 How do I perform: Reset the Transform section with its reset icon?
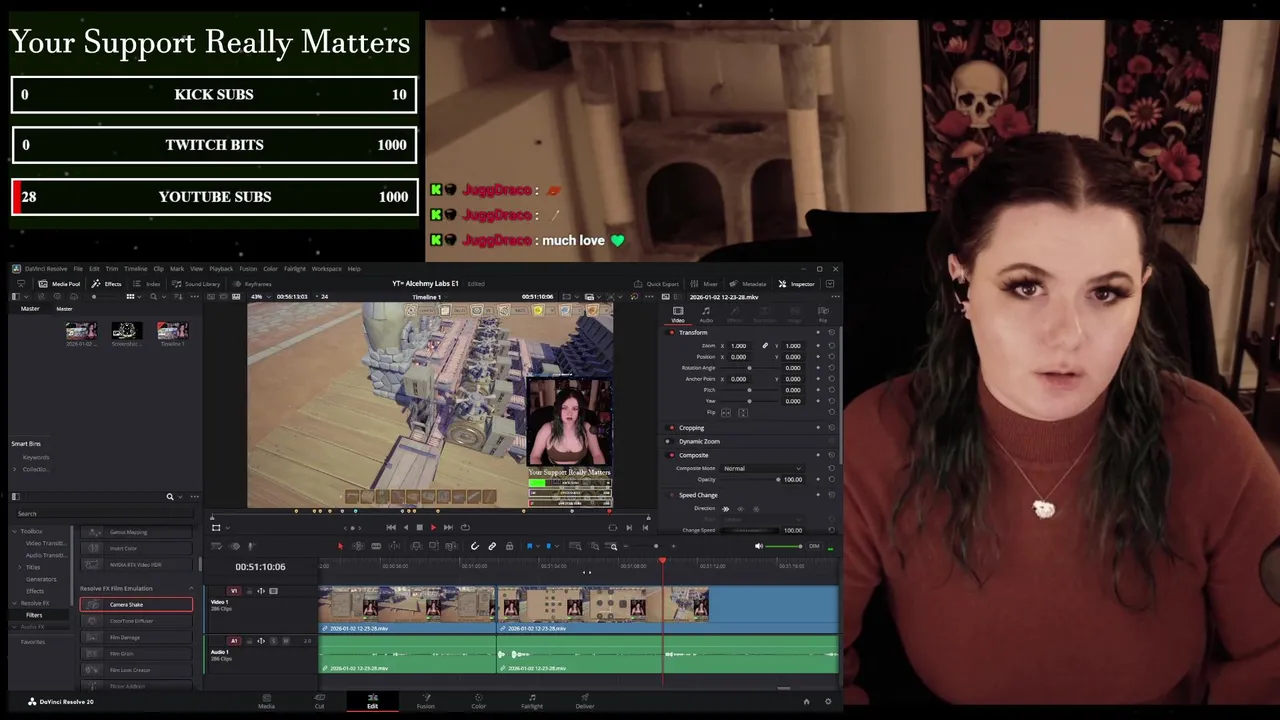[x=831, y=332]
